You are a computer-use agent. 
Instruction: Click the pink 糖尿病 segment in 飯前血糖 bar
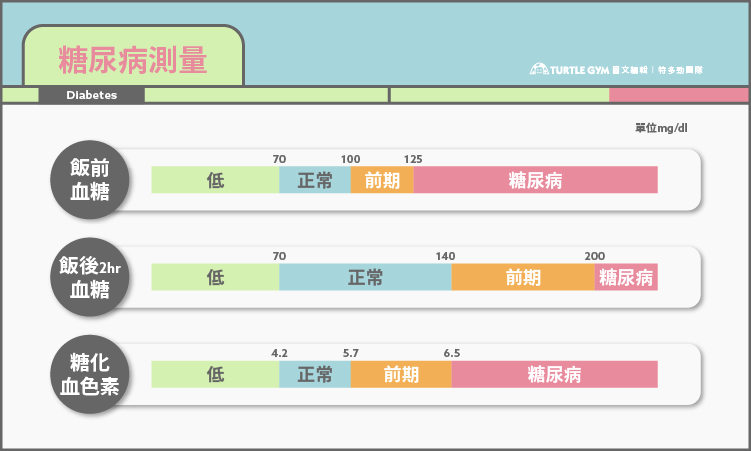coord(535,180)
